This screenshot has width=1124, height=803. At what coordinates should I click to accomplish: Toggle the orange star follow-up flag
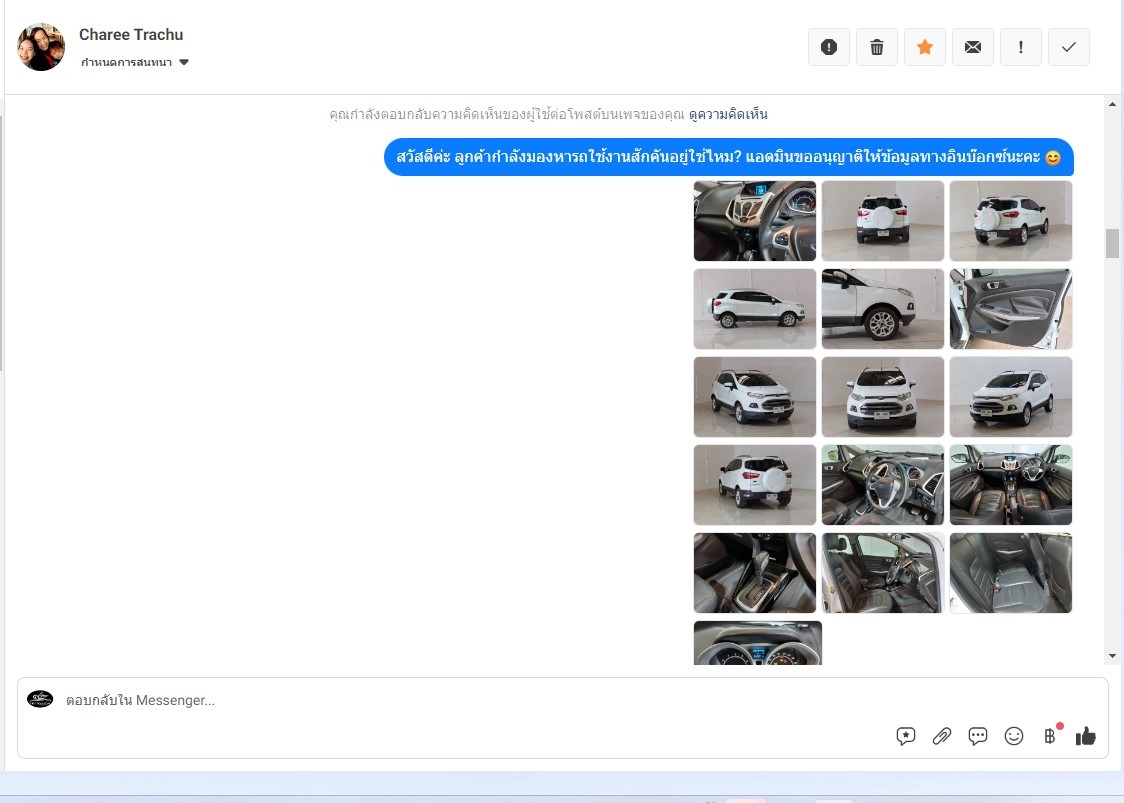coord(925,47)
